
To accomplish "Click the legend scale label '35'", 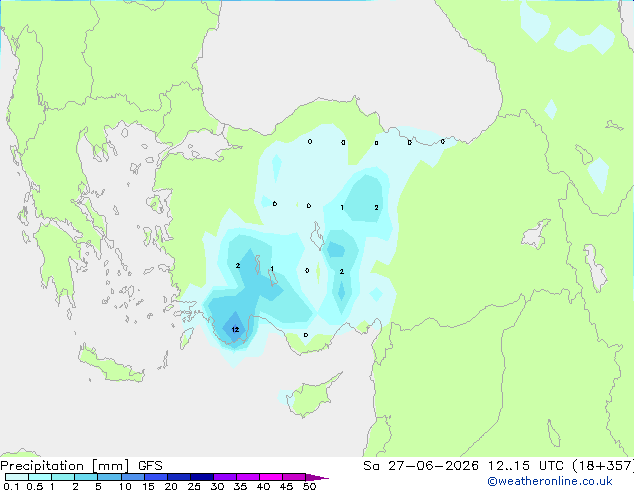I will [240, 486].
